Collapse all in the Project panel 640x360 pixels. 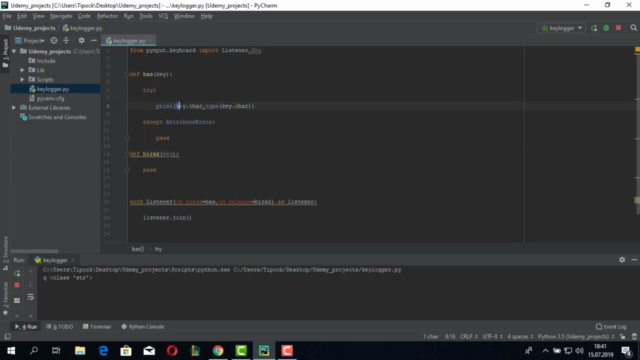click(x=66, y=40)
